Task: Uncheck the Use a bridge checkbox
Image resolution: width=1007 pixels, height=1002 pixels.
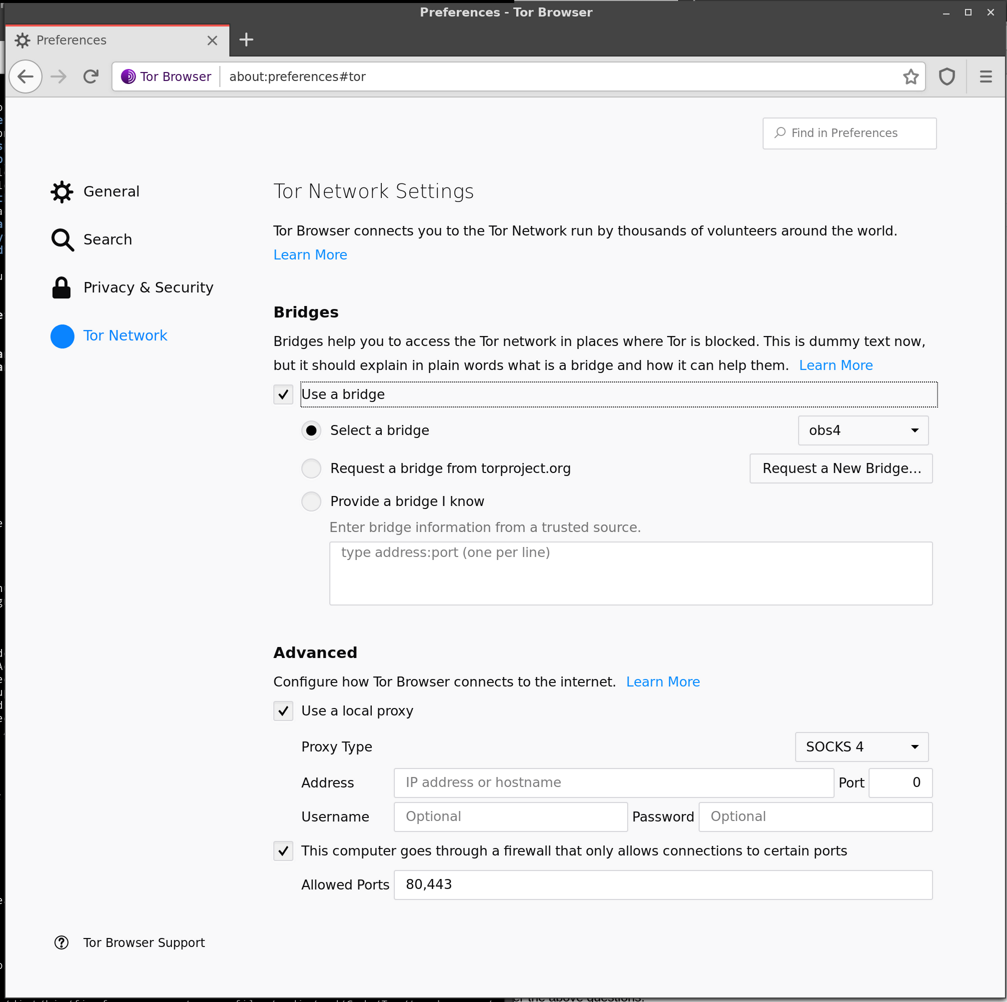Action: point(283,394)
